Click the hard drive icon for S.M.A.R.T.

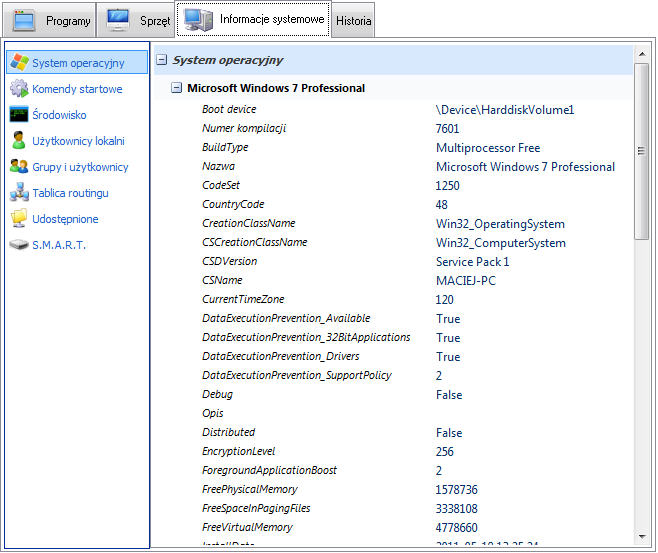(19, 244)
